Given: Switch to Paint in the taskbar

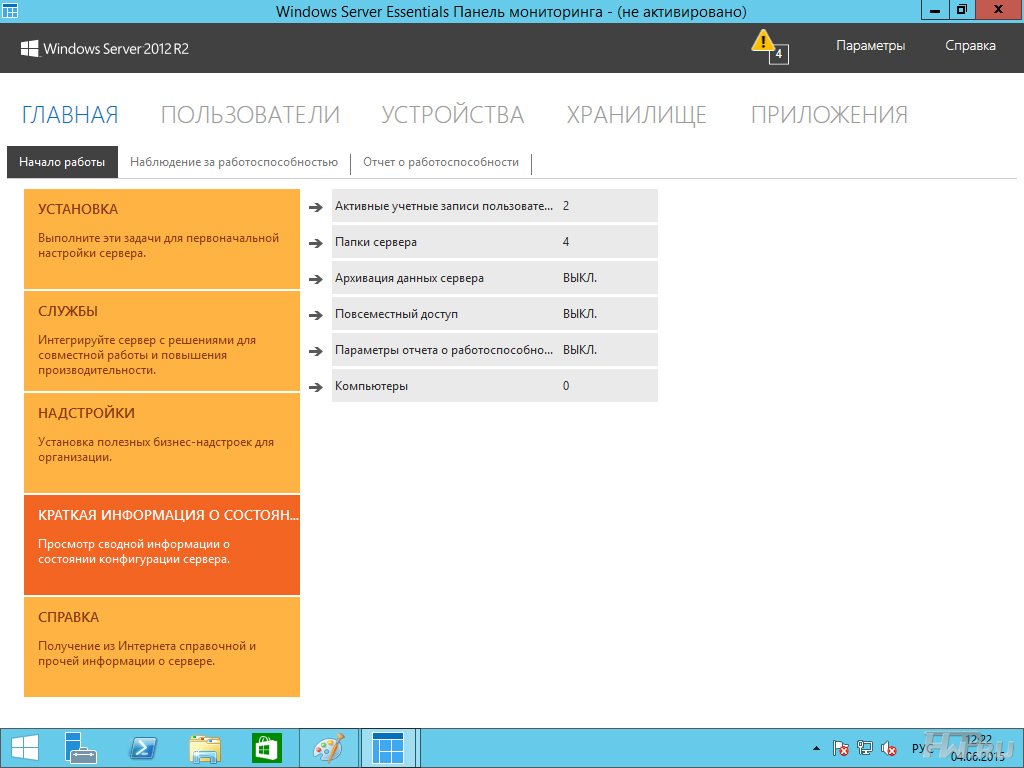Looking at the screenshot, I should click(328, 748).
